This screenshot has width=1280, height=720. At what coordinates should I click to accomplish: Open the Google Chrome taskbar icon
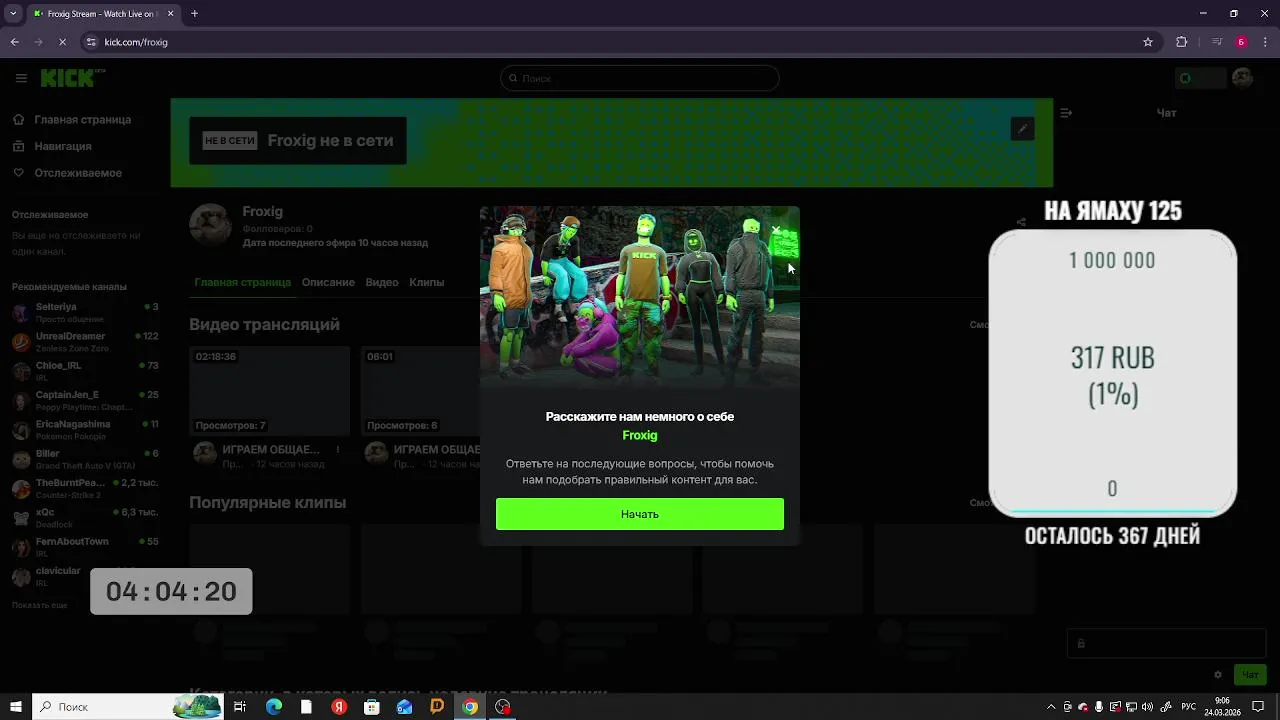pyautogui.click(x=470, y=707)
